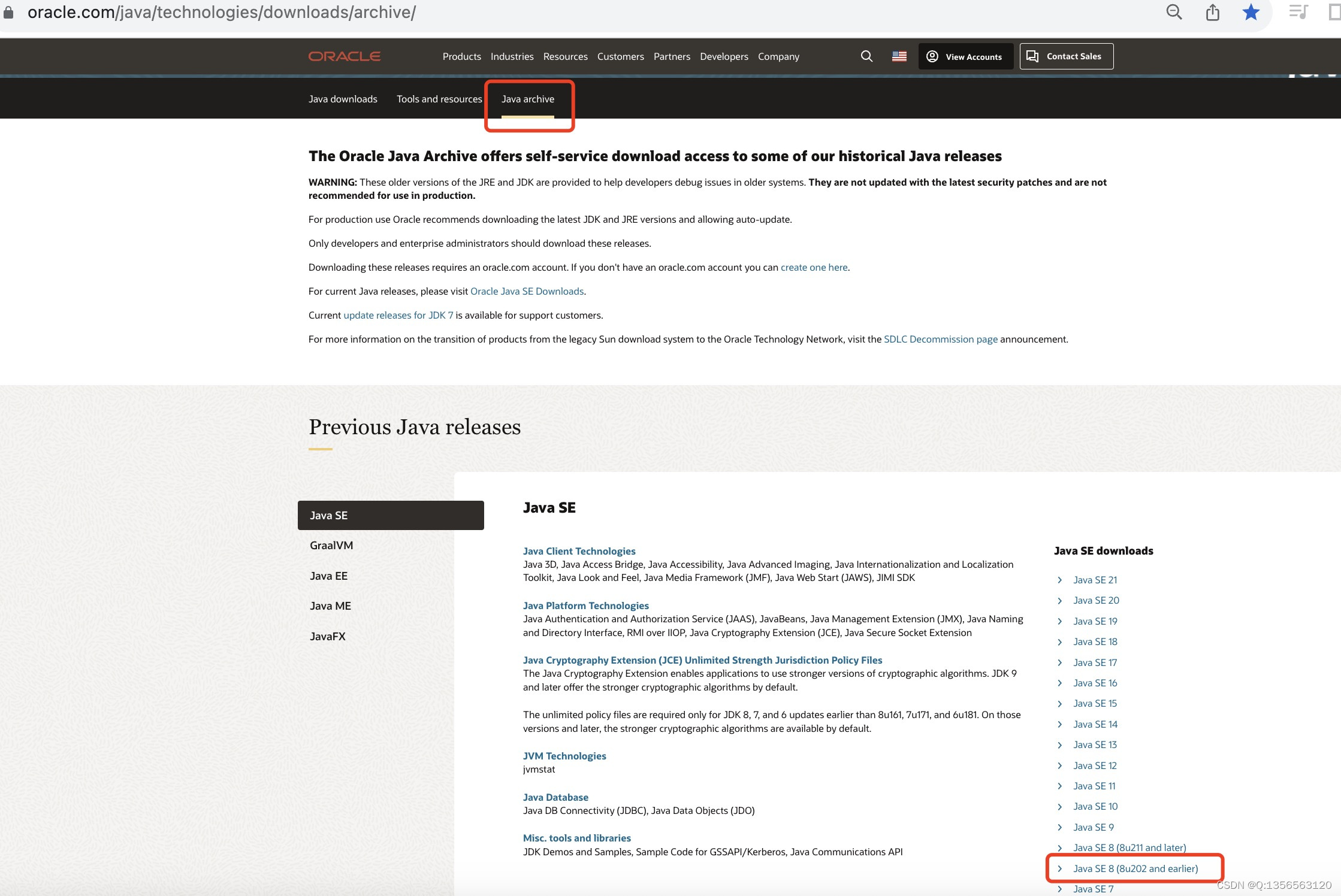Click the Contact Sales button
This screenshot has height=896, width=1341.
[x=1067, y=56]
